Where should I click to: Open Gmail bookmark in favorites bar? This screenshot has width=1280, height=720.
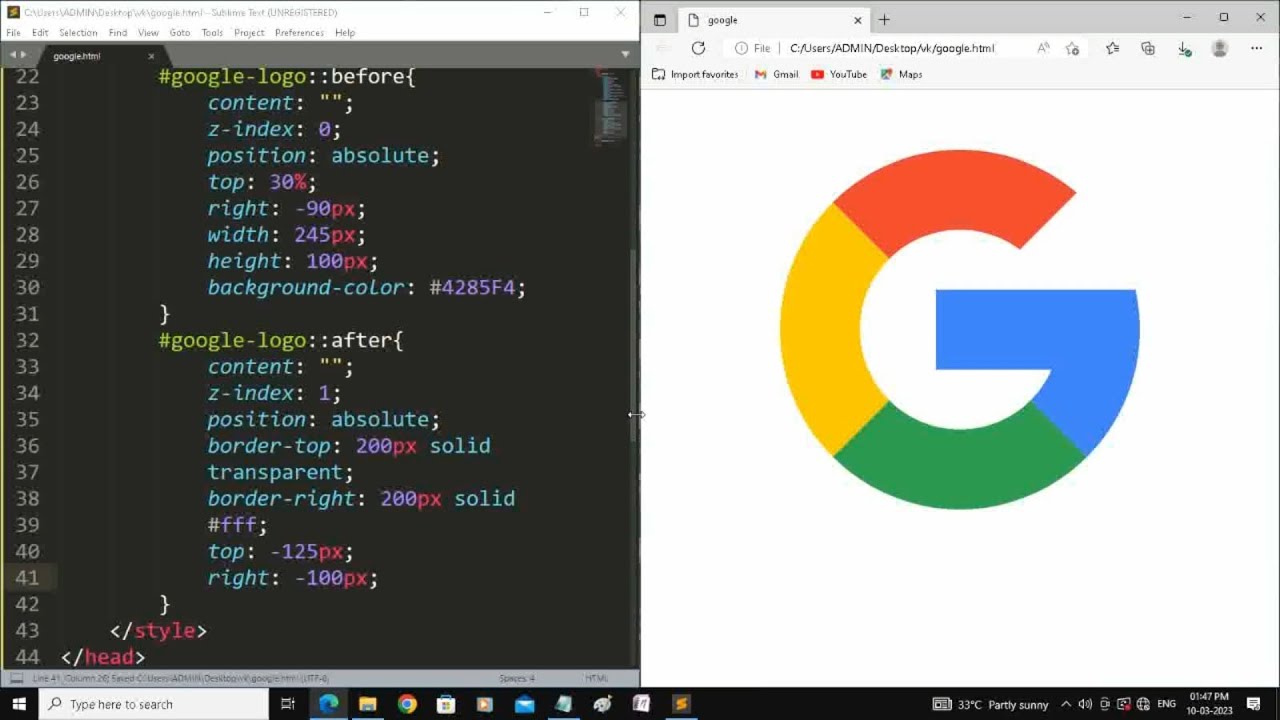tap(777, 74)
